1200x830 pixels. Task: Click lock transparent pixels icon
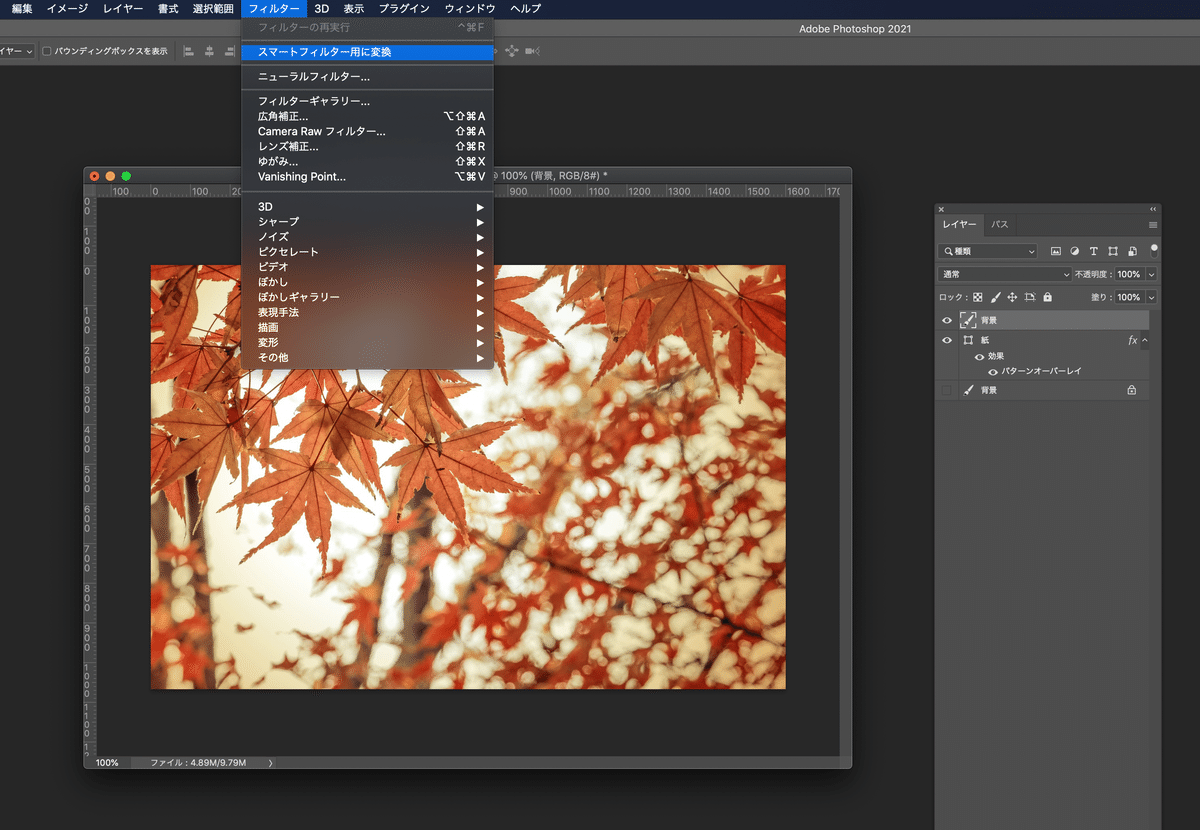click(x=978, y=297)
